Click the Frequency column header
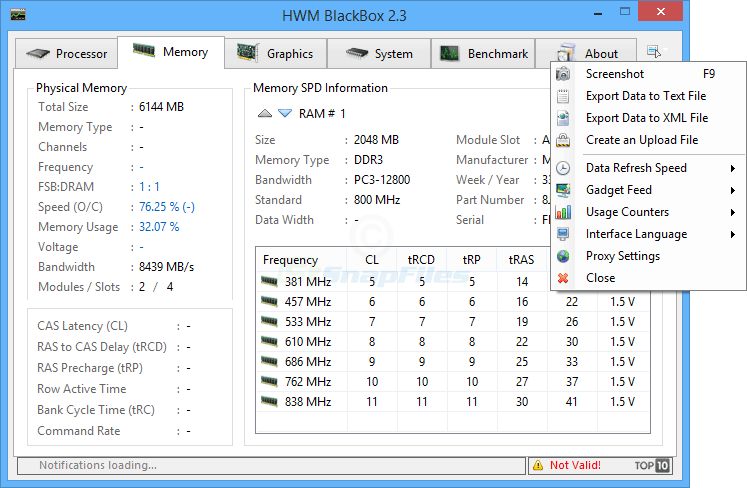Screen dimensions: 747x488 (x=302, y=260)
